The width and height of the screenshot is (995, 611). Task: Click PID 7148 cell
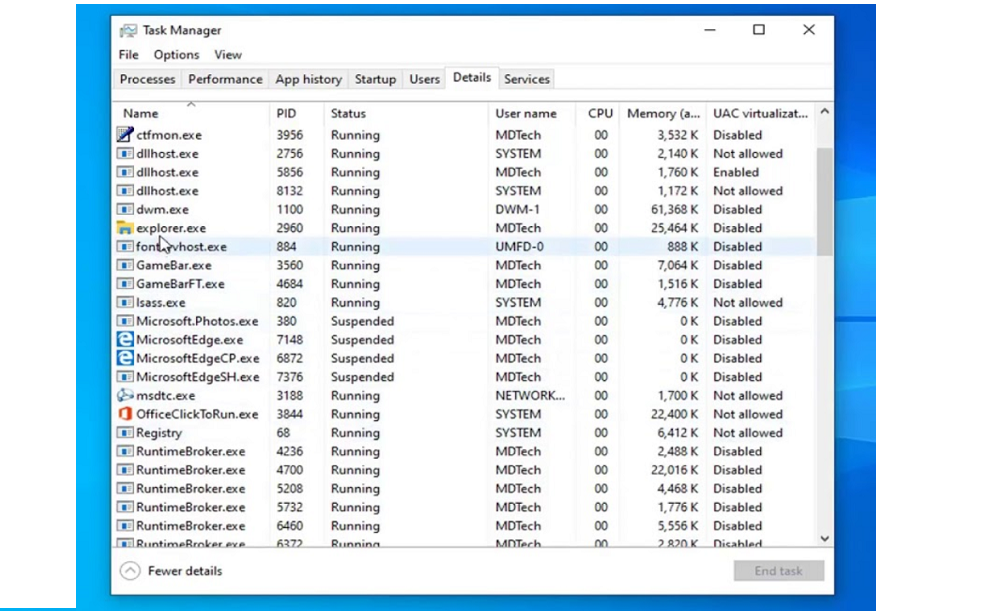pyautogui.click(x=289, y=339)
